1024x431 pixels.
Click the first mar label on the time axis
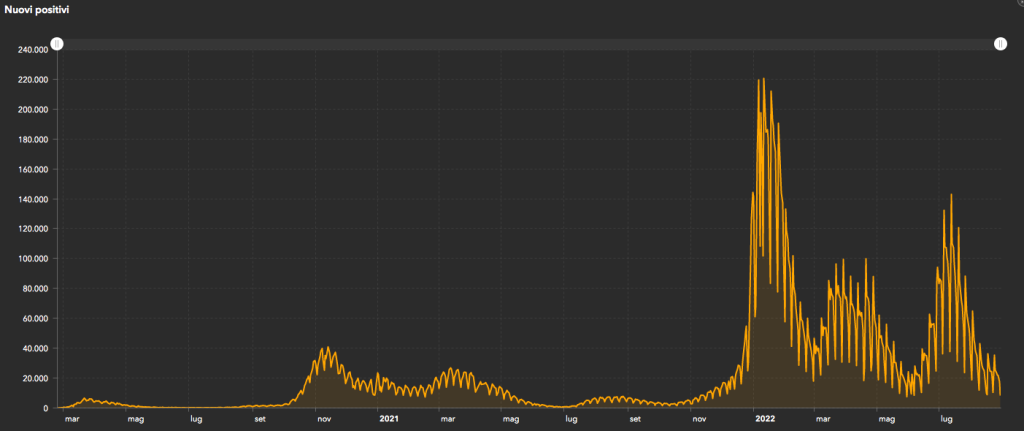point(72,419)
